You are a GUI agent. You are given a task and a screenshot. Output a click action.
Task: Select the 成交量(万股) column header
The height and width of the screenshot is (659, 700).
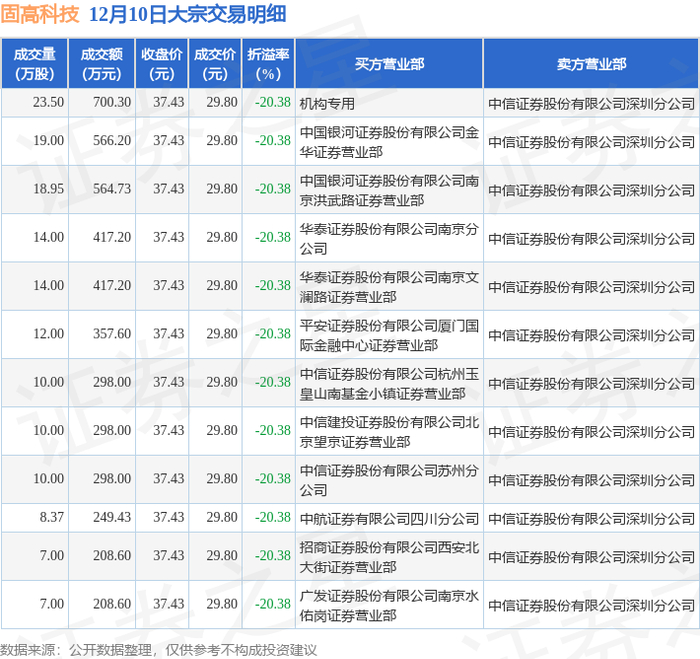pyautogui.click(x=34, y=64)
